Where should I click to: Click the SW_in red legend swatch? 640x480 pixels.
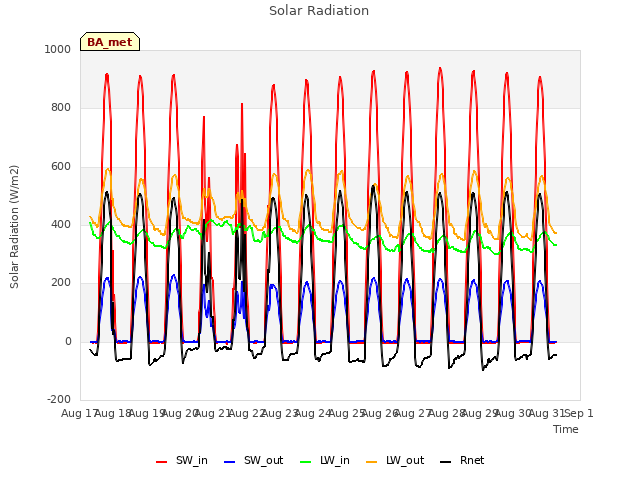pyautogui.click(x=162, y=461)
